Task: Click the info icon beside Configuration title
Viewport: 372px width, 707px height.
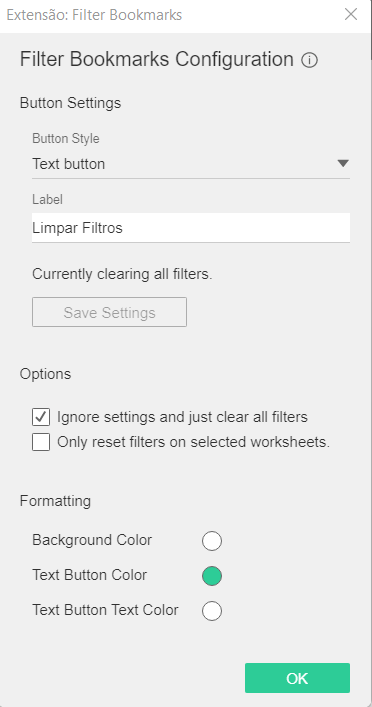Action: pyautogui.click(x=309, y=60)
